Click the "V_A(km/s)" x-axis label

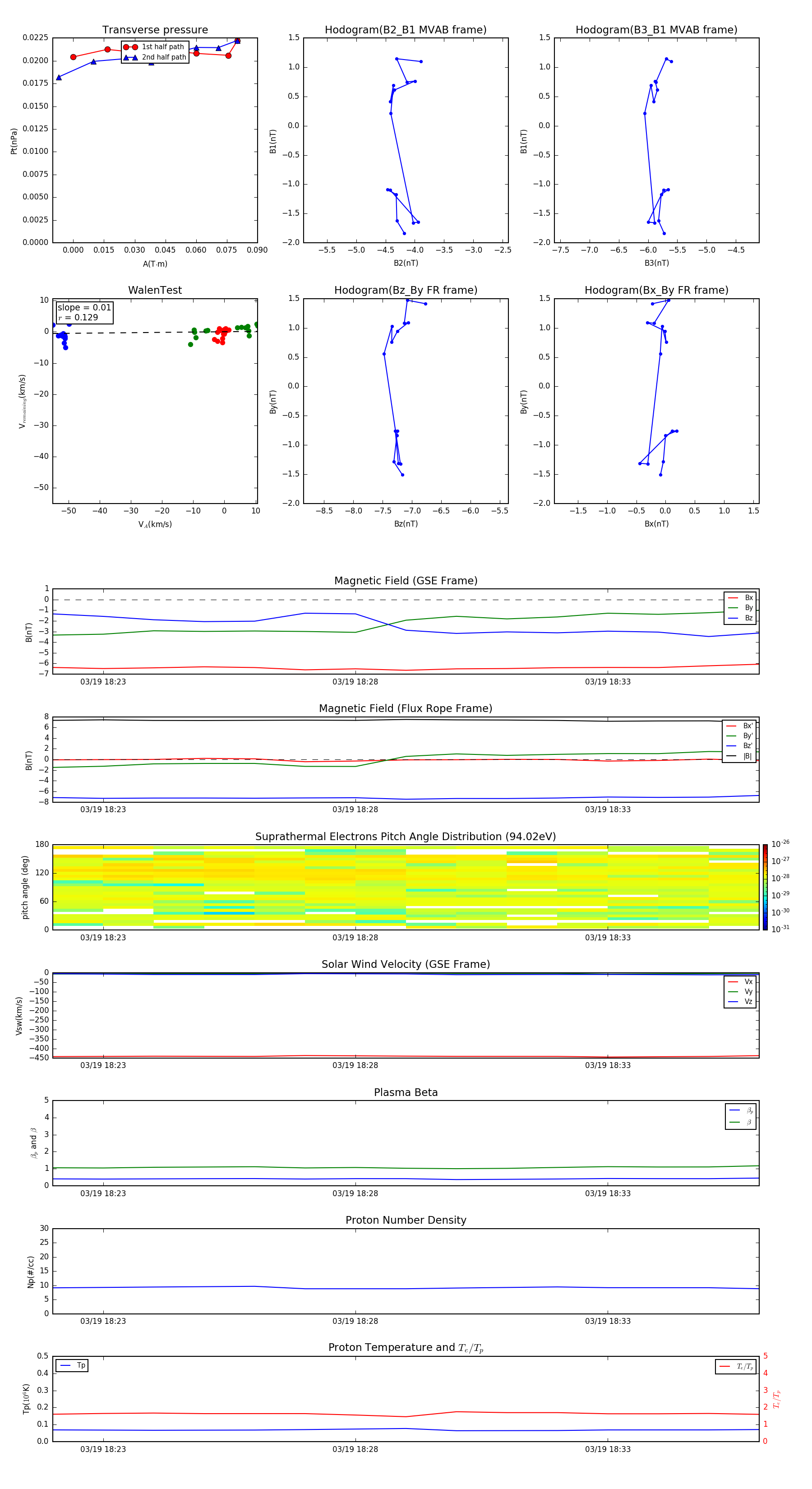coord(155,524)
